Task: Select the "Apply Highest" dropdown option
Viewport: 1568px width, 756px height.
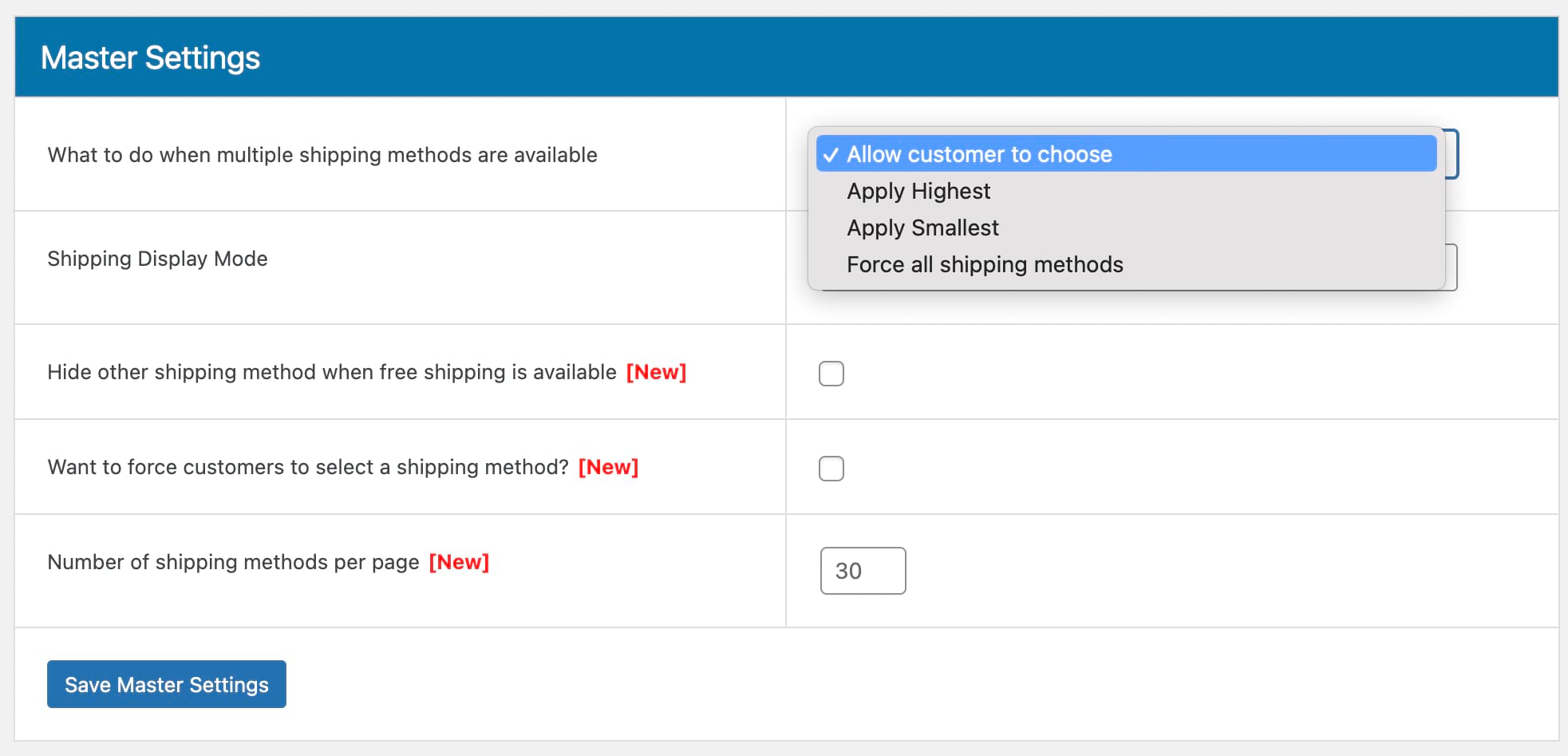Action: (x=917, y=191)
